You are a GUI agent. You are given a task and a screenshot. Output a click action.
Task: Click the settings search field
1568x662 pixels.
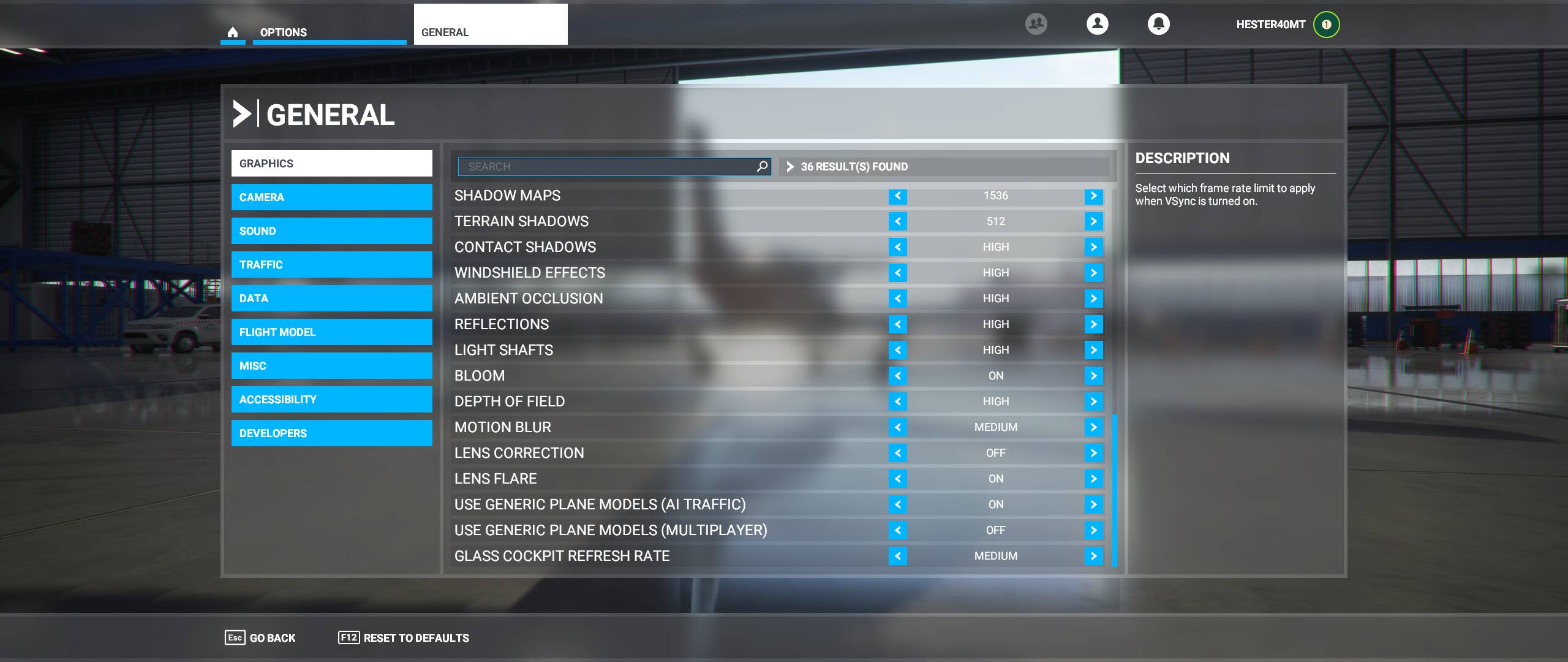(606, 167)
